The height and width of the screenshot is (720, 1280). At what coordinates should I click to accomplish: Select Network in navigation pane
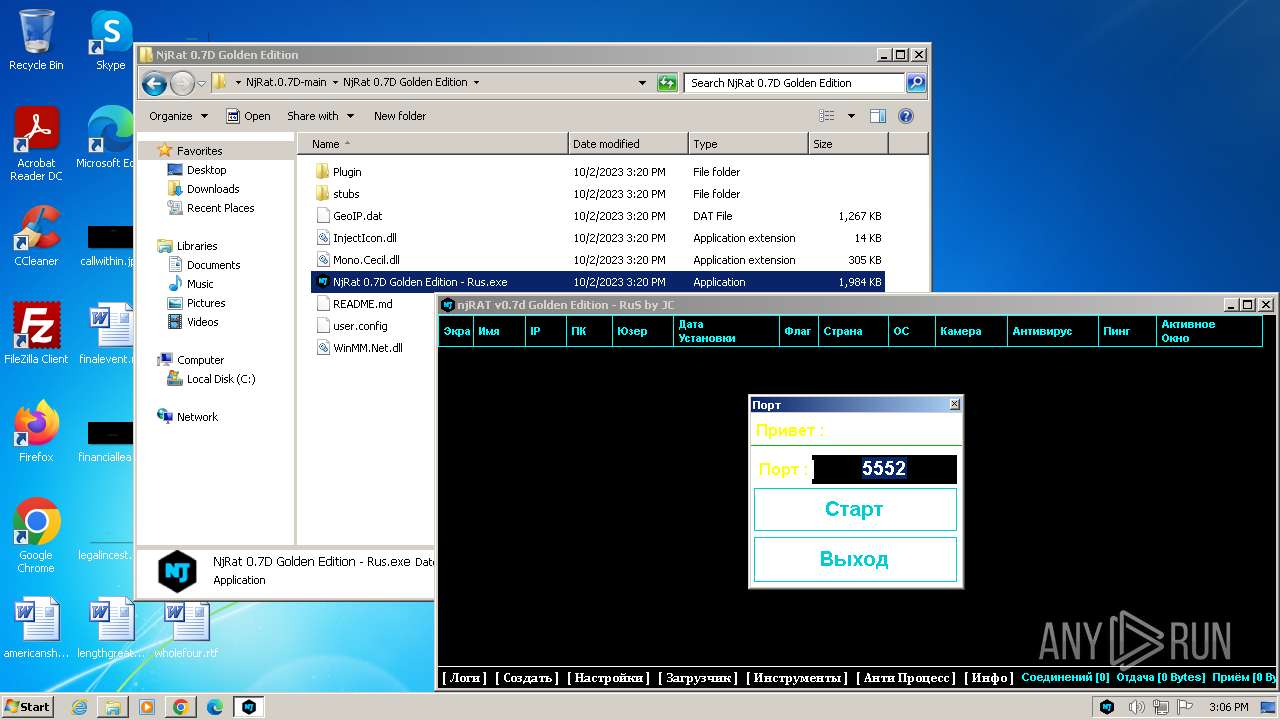tap(197, 417)
